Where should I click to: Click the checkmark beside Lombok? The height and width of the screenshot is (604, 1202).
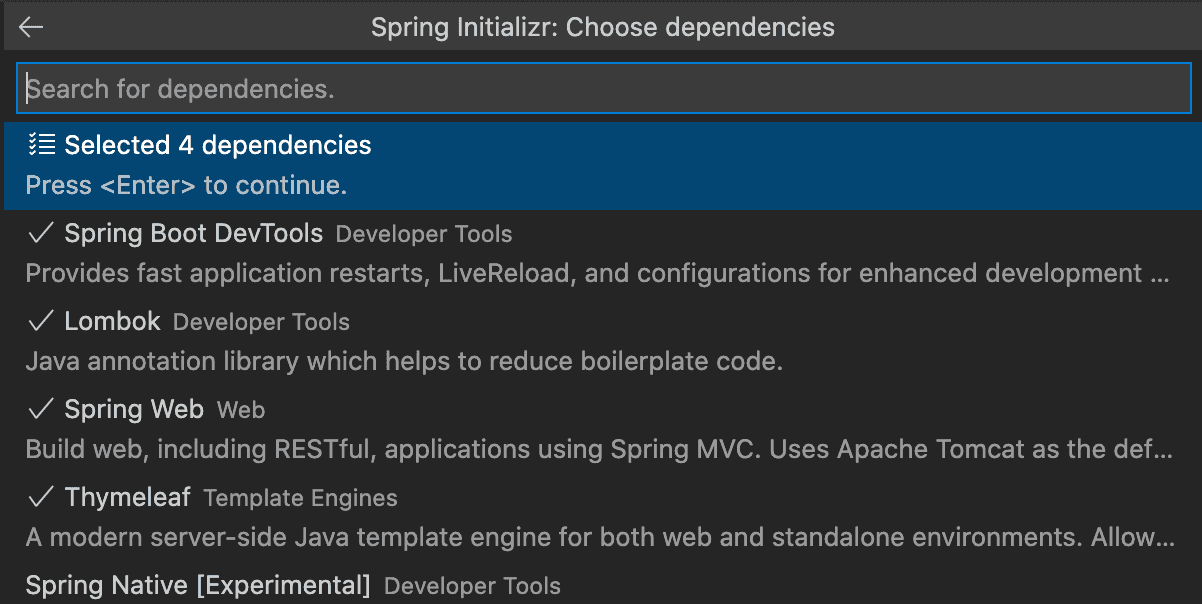coord(41,321)
